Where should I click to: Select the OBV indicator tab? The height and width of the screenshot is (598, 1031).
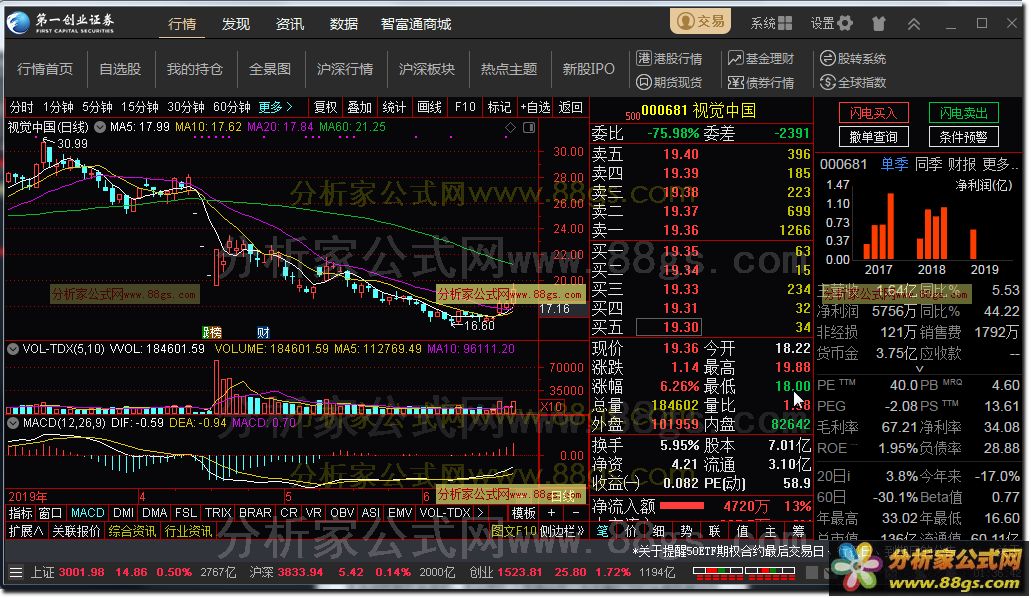[342, 513]
